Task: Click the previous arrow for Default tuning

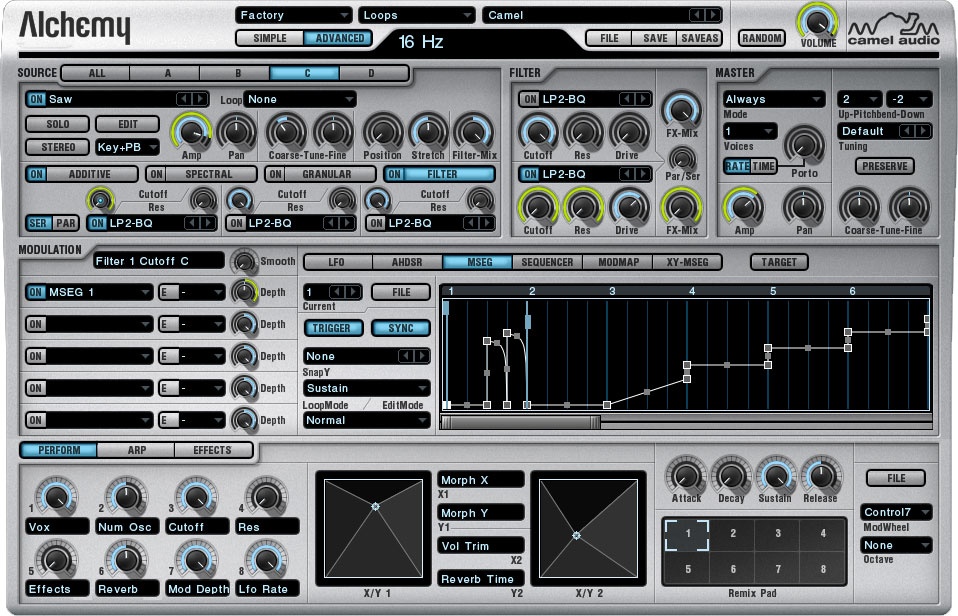Action: click(x=909, y=131)
